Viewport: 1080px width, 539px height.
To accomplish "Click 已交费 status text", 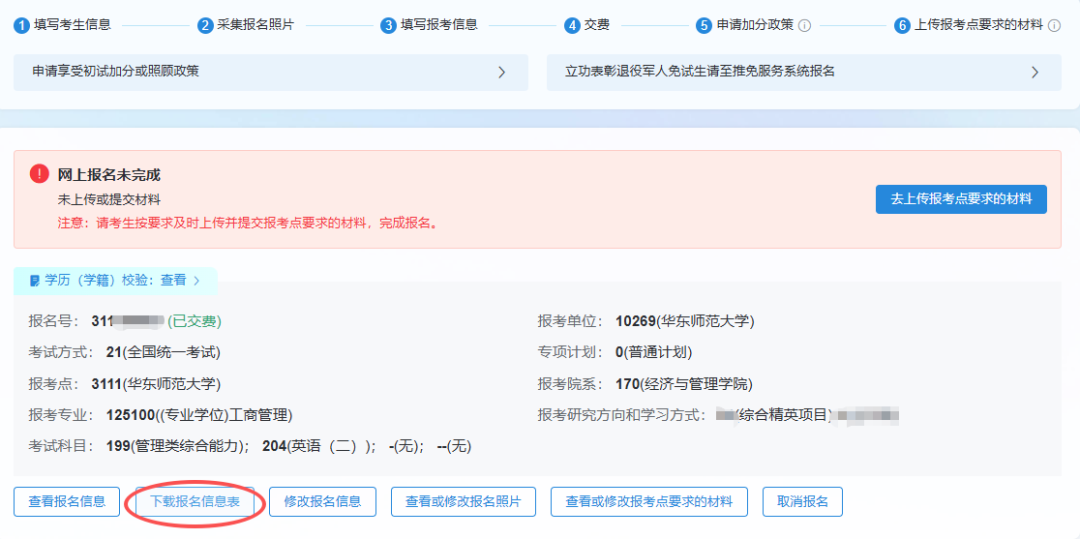I will coord(194,321).
